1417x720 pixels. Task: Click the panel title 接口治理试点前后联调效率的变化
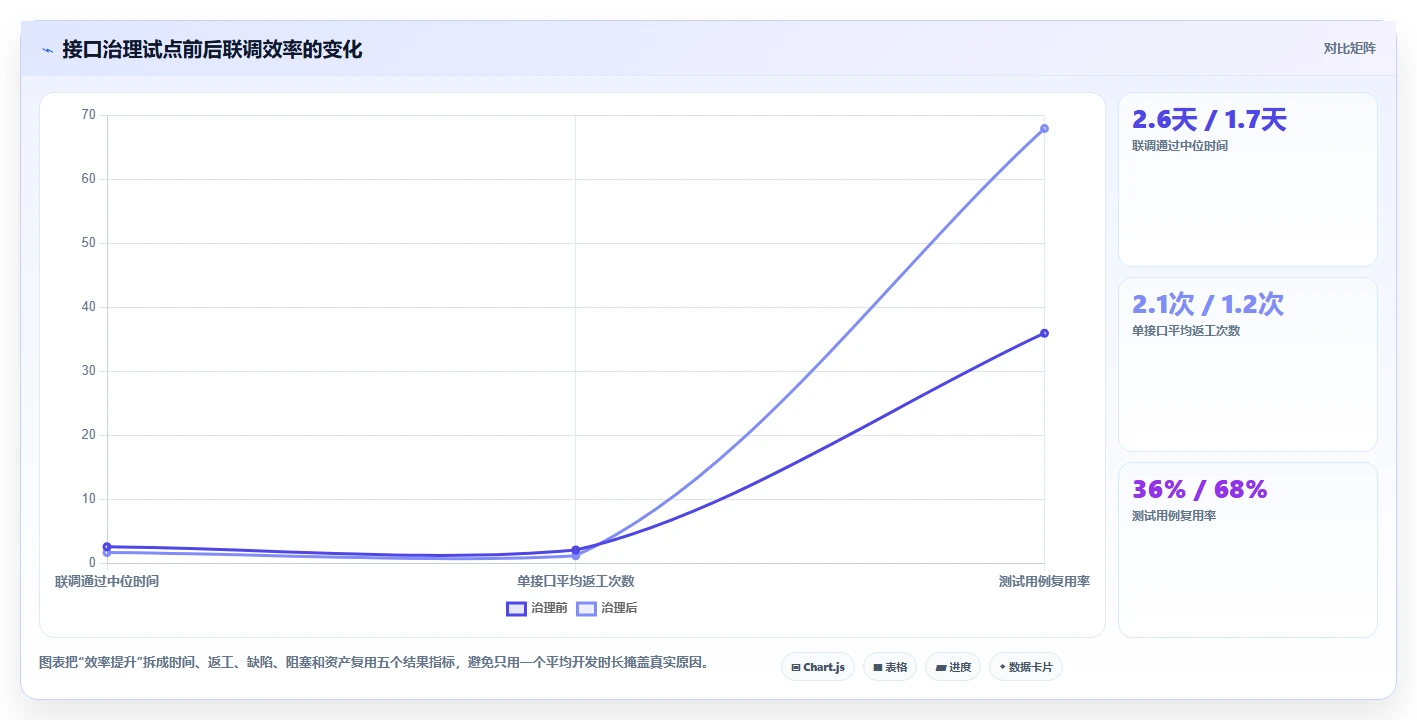212,50
